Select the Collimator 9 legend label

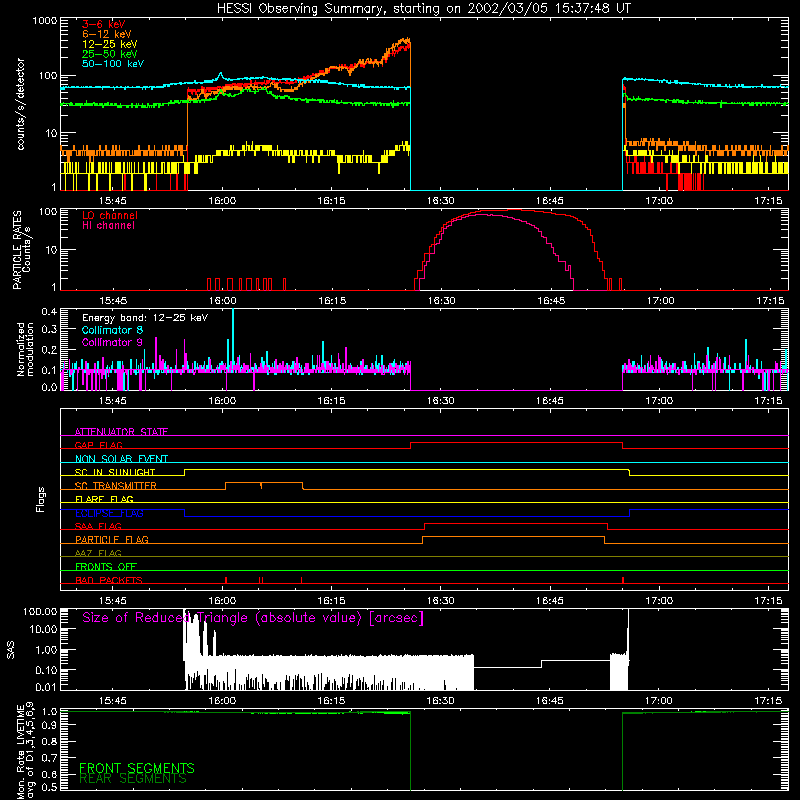[x=112, y=342]
